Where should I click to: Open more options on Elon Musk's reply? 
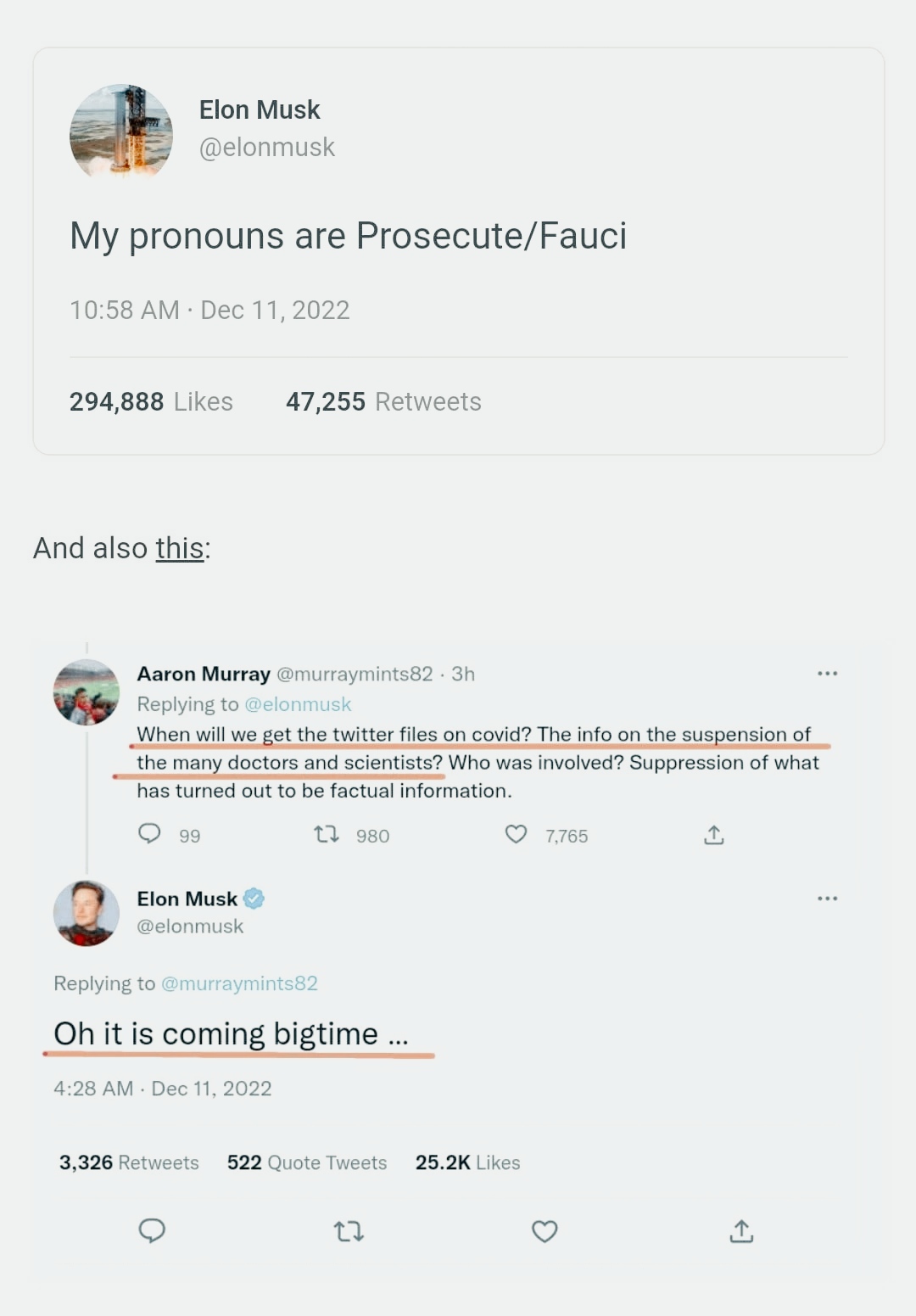click(827, 899)
